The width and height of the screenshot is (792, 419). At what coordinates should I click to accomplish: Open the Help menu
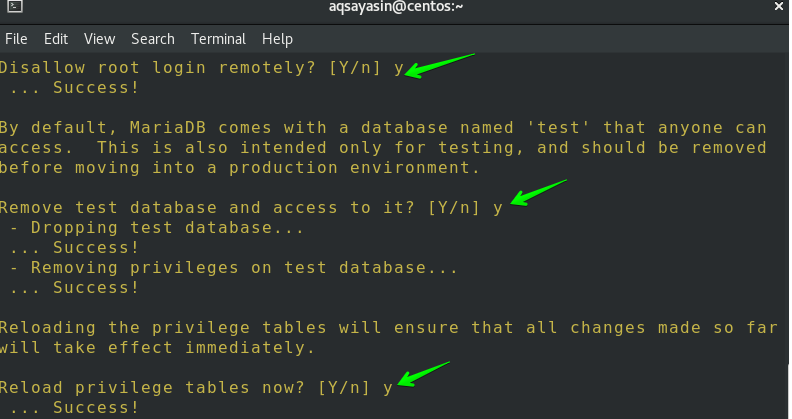(277, 39)
